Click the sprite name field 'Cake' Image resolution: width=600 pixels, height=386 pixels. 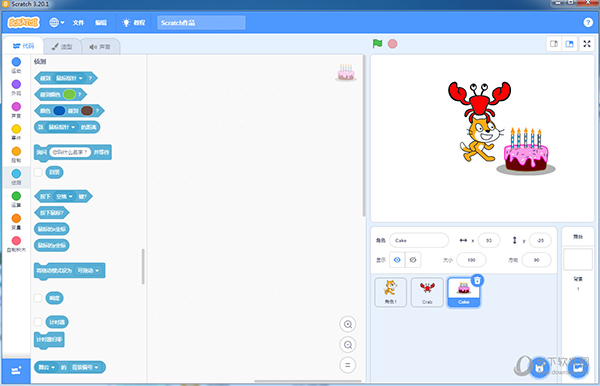[x=419, y=240]
